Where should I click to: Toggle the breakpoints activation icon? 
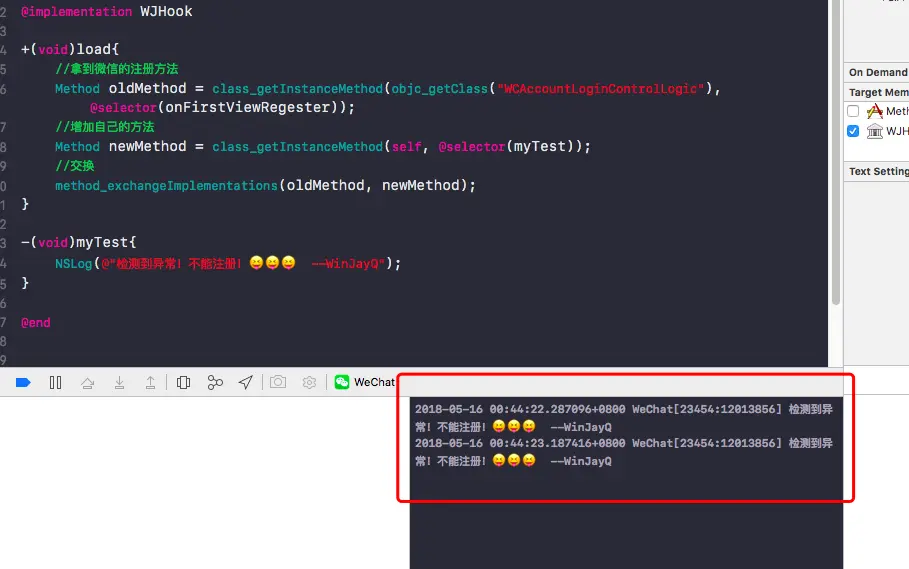23,382
